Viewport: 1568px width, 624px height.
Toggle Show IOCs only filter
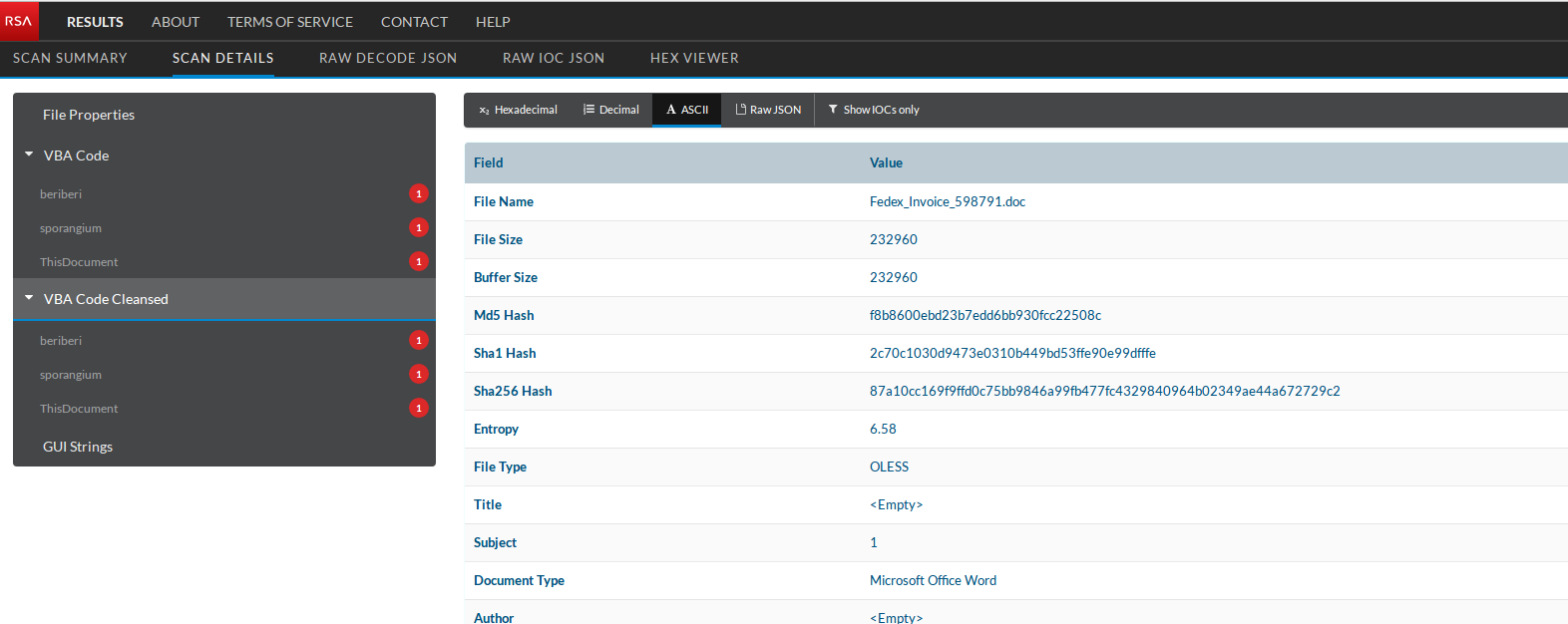874,110
